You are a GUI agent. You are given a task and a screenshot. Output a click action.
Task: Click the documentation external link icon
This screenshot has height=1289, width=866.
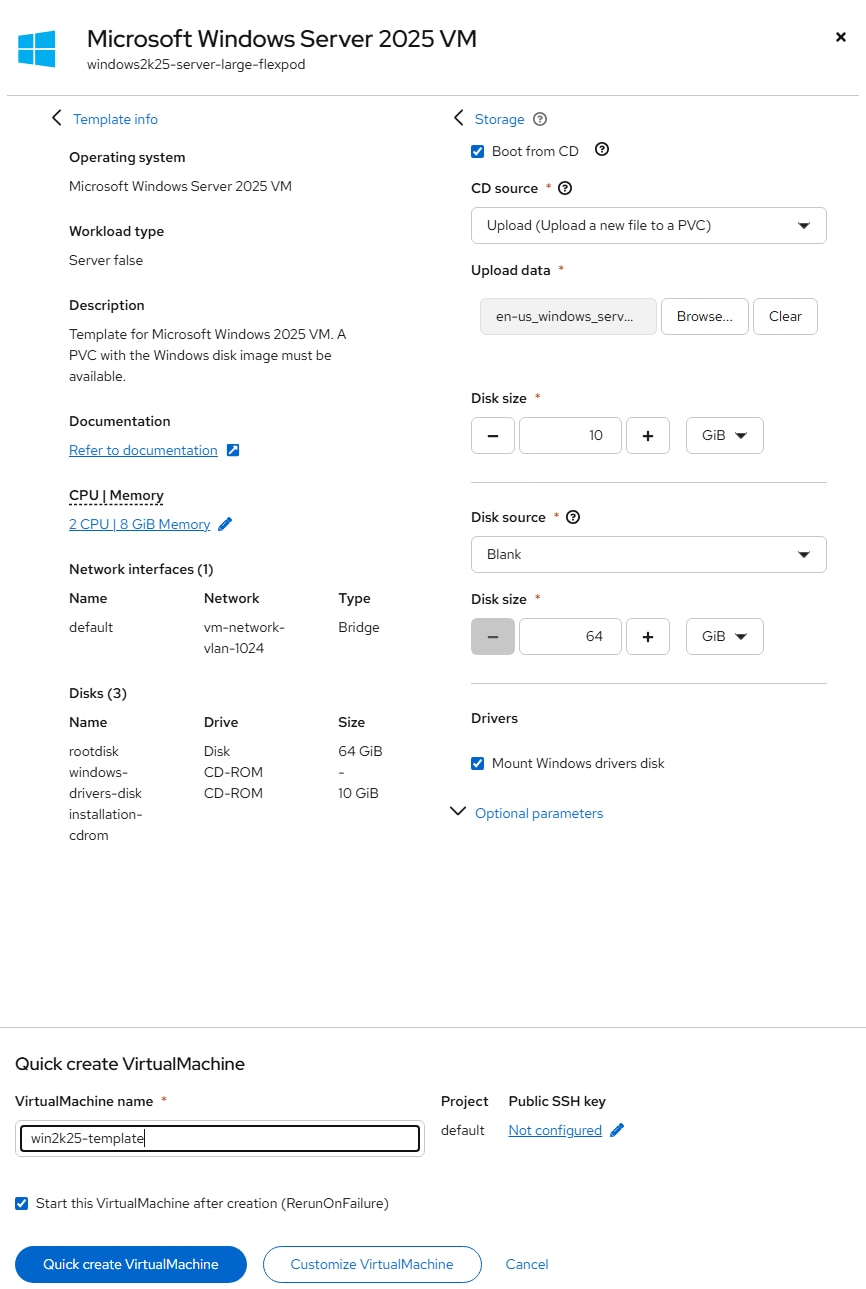233,450
